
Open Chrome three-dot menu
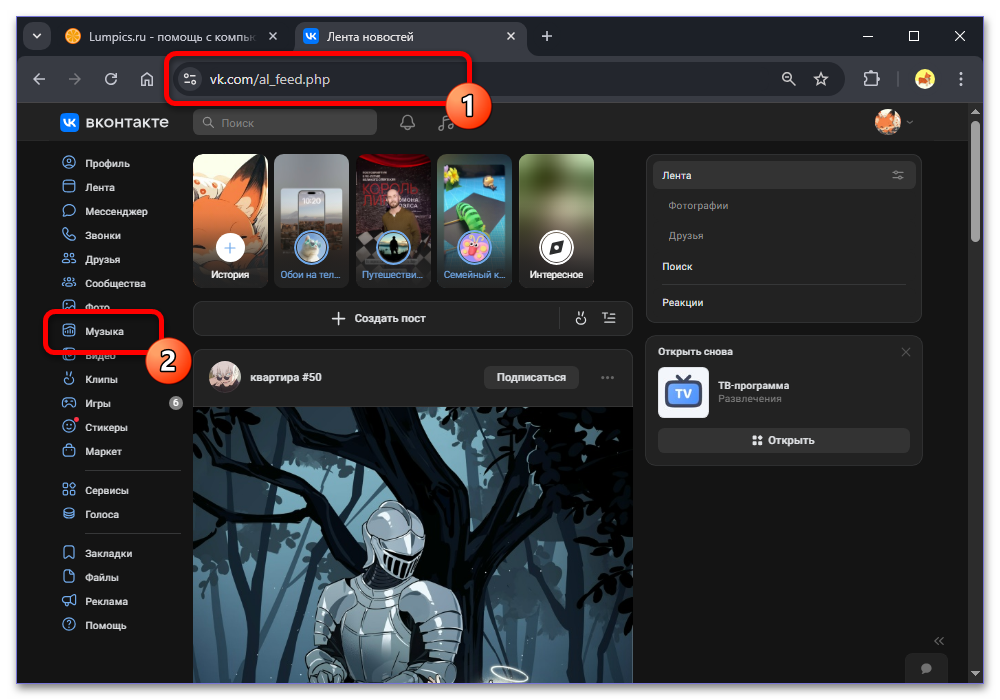click(960, 79)
